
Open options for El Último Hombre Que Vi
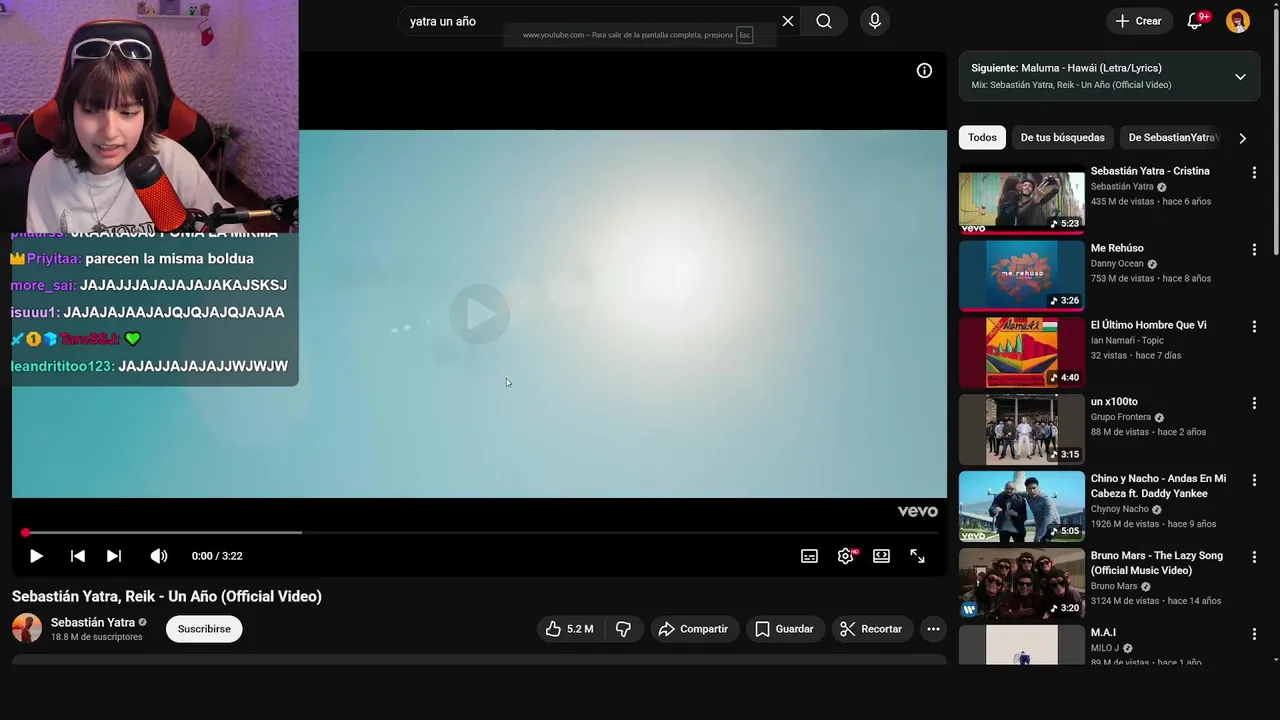click(x=1254, y=326)
